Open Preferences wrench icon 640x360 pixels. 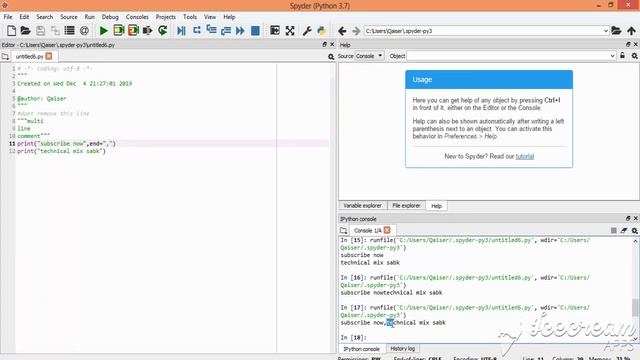tap(307, 31)
